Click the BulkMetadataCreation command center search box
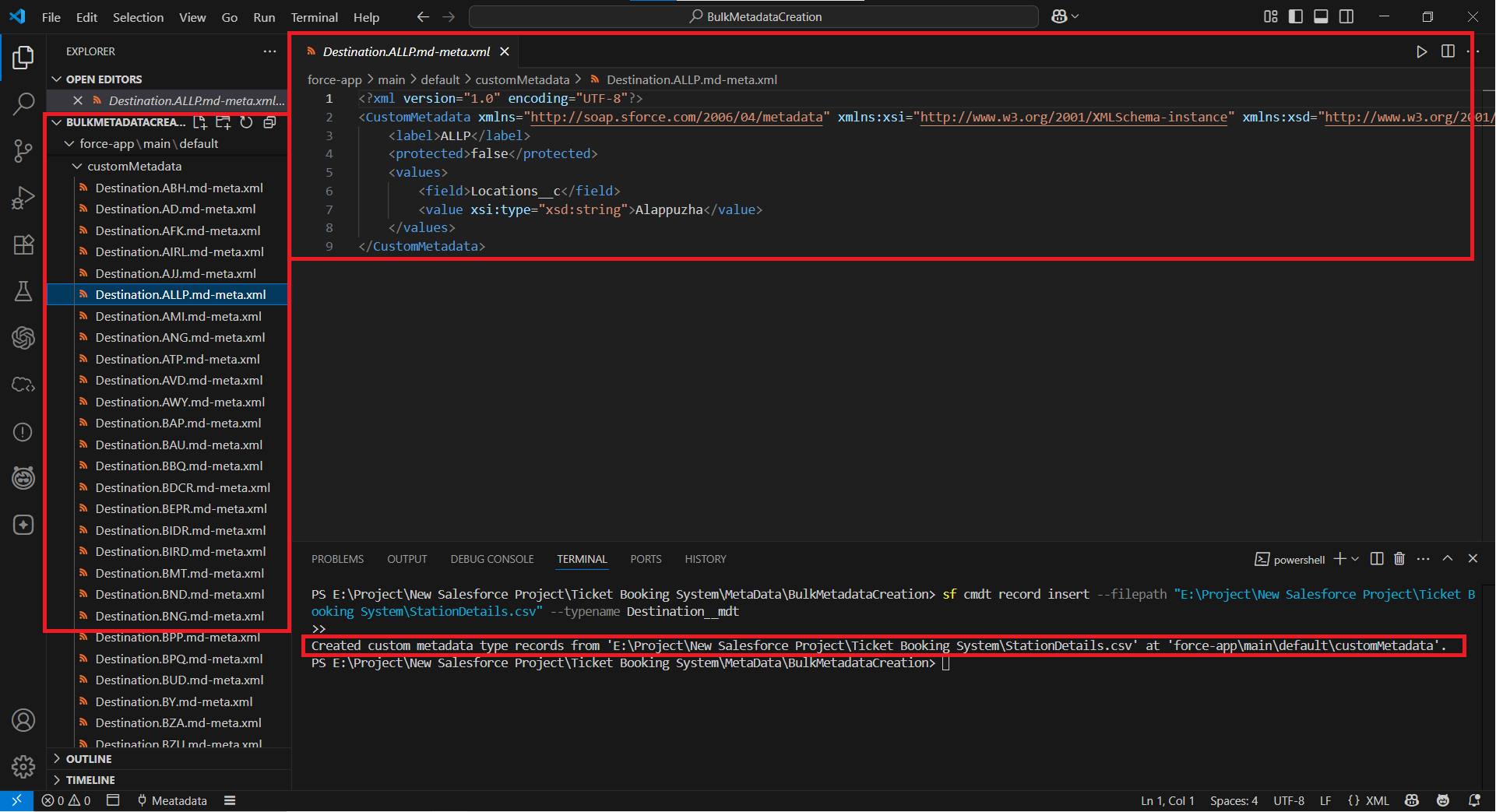Image resolution: width=1496 pixels, height=812 pixels. tap(754, 16)
